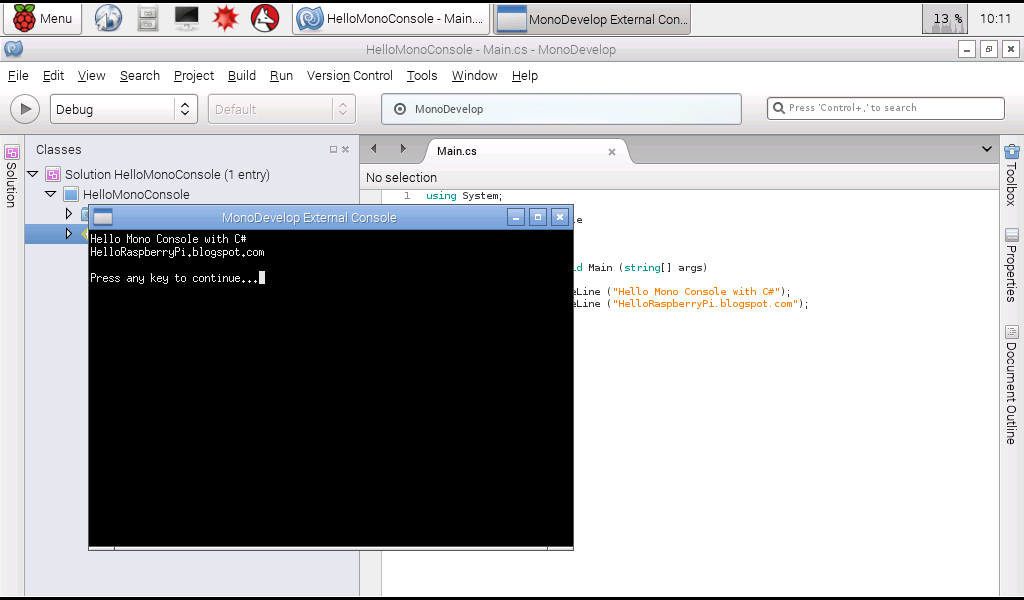Click the "Hello Mono Console with C#" string in code
Viewport: 1024px width, 600px height.
tap(696, 292)
